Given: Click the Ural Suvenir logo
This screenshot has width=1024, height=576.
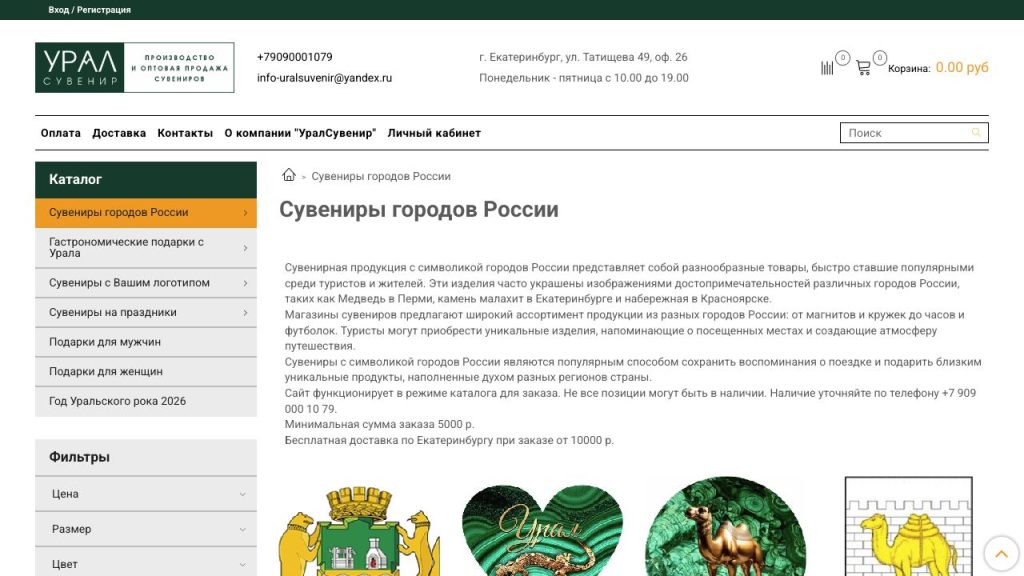Looking at the screenshot, I should 135,67.
